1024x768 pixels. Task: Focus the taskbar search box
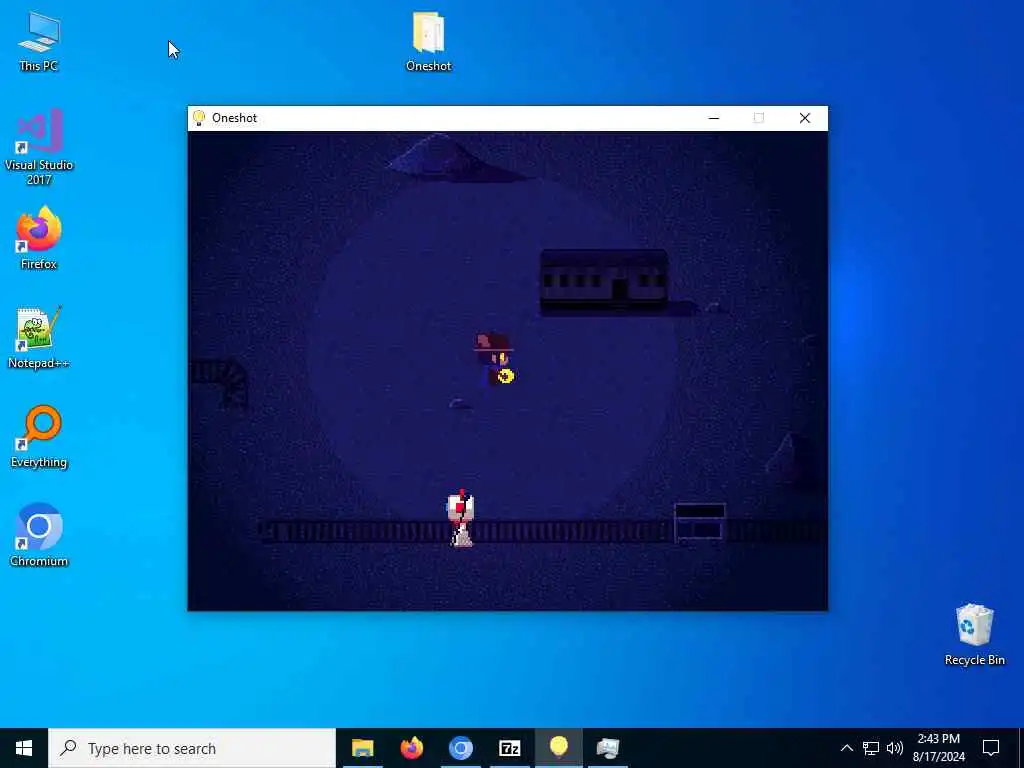point(192,748)
